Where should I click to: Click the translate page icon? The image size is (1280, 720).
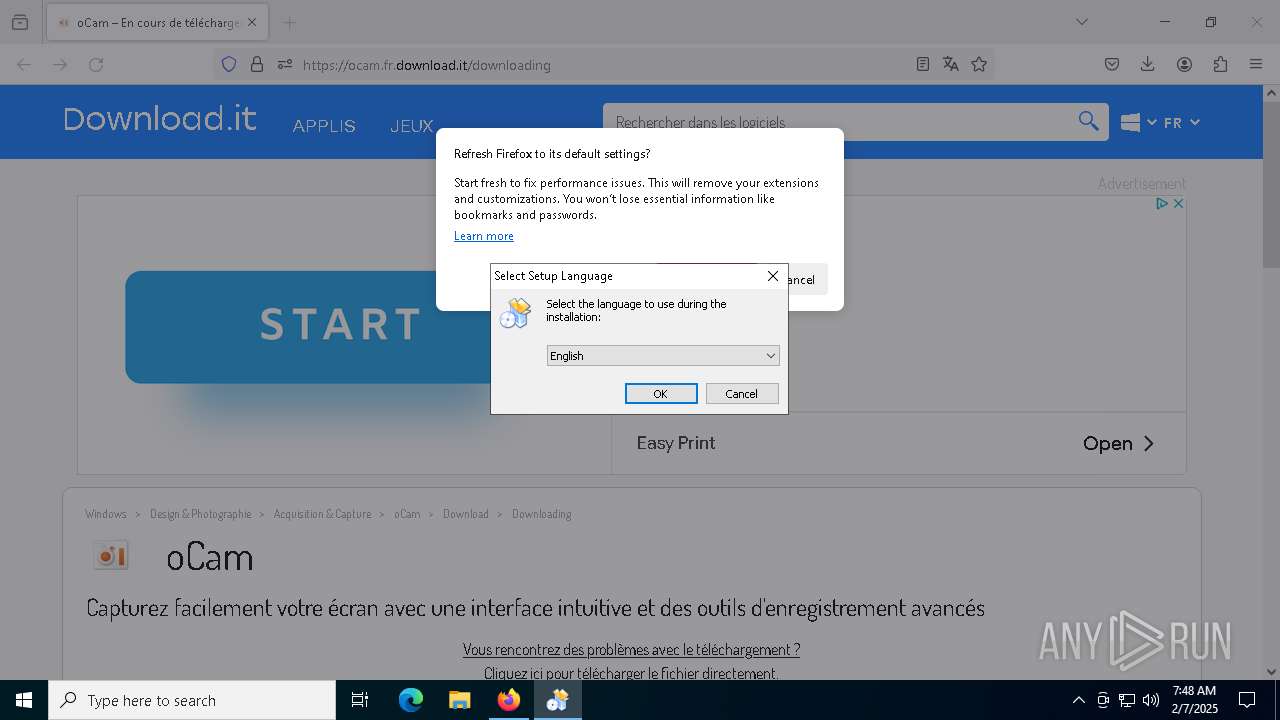pyautogui.click(x=951, y=64)
